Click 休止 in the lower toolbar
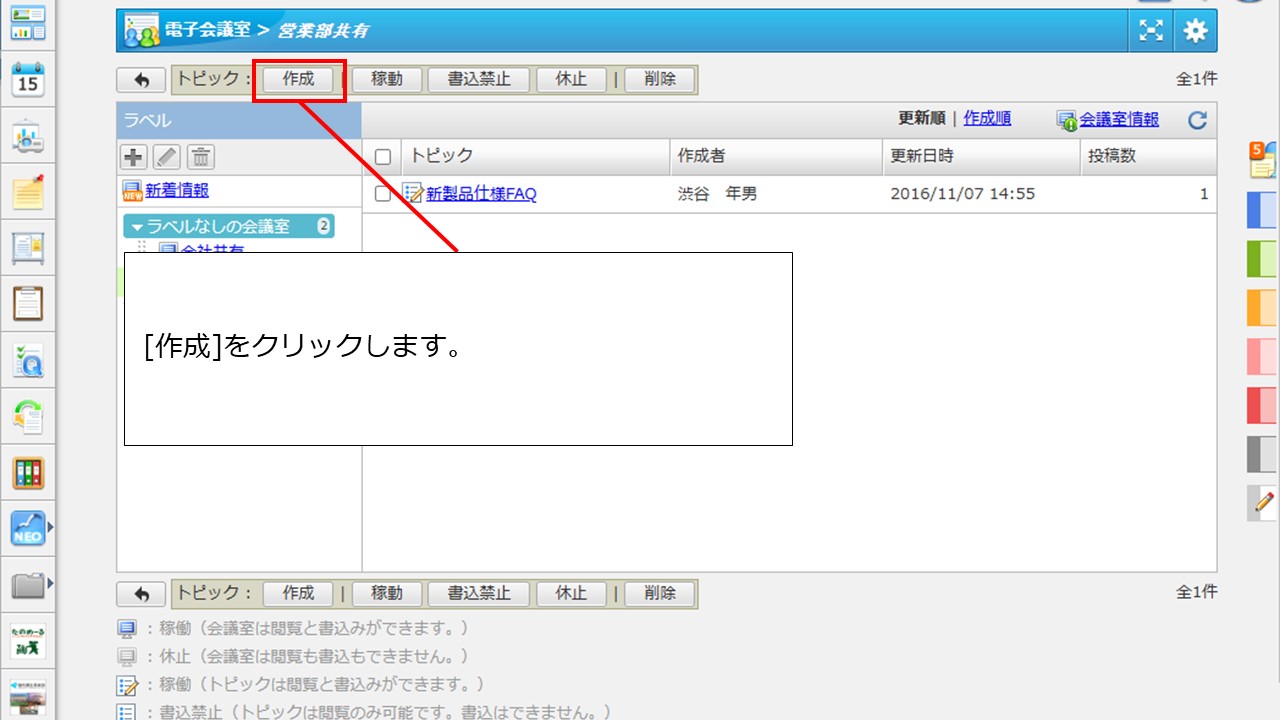This screenshot has width=1280, height=720. [x=571, y=594]
